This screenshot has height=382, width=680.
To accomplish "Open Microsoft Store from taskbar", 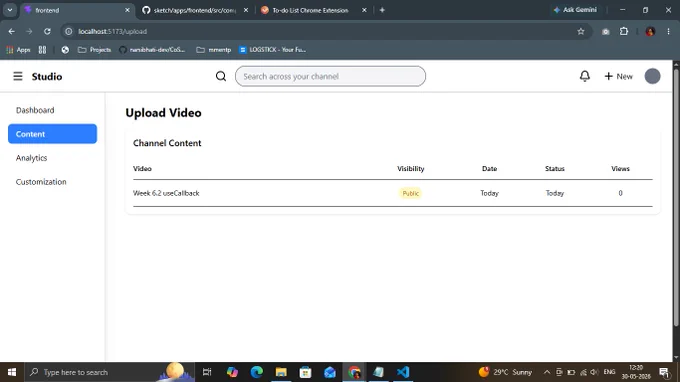I will click(305, 372).
